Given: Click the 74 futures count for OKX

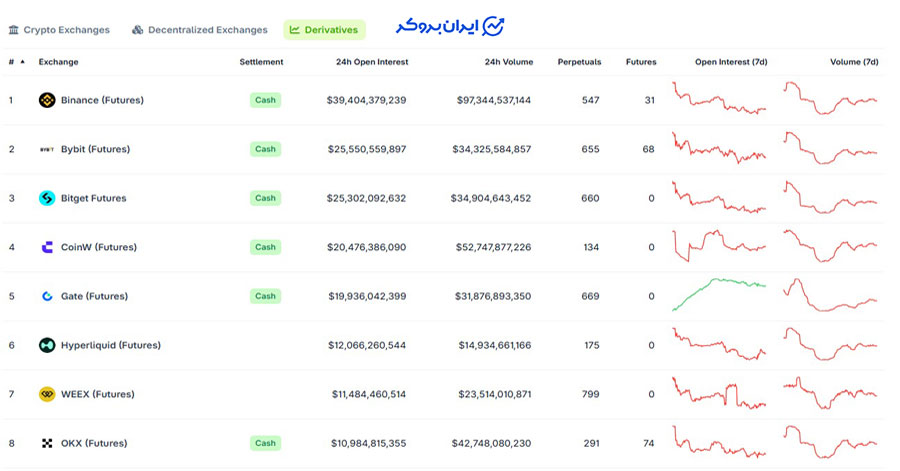Looking at the screenshot, I should [x=649, y=443].
